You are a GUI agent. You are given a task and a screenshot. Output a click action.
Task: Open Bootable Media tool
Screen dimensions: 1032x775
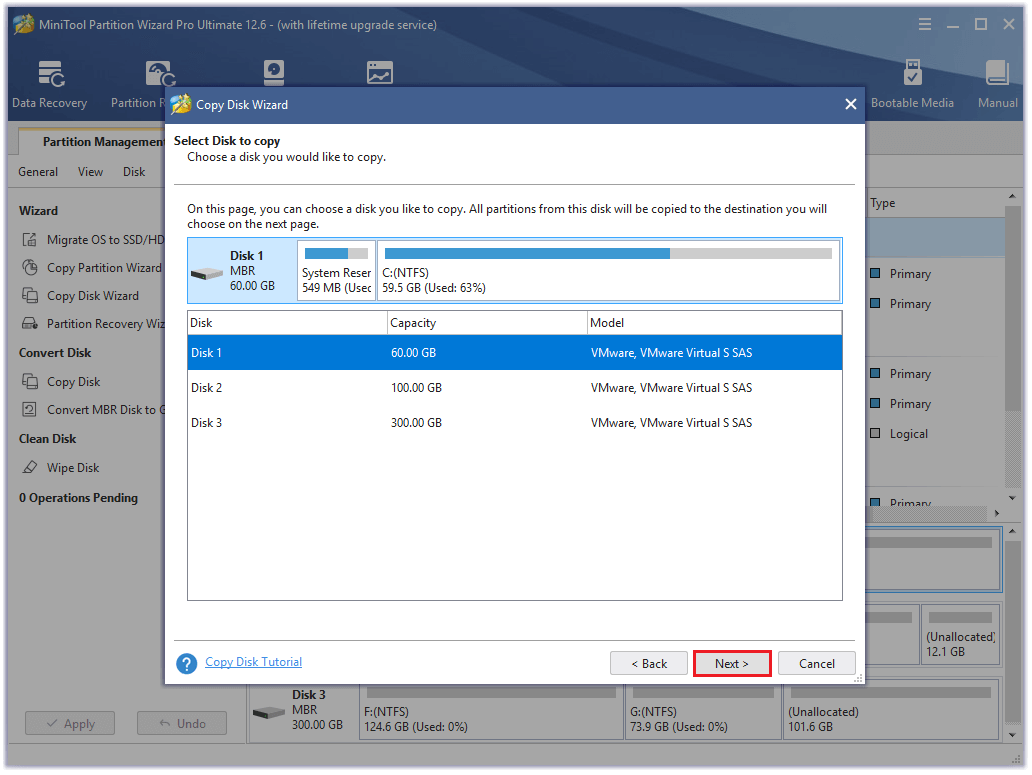(911, 75)
